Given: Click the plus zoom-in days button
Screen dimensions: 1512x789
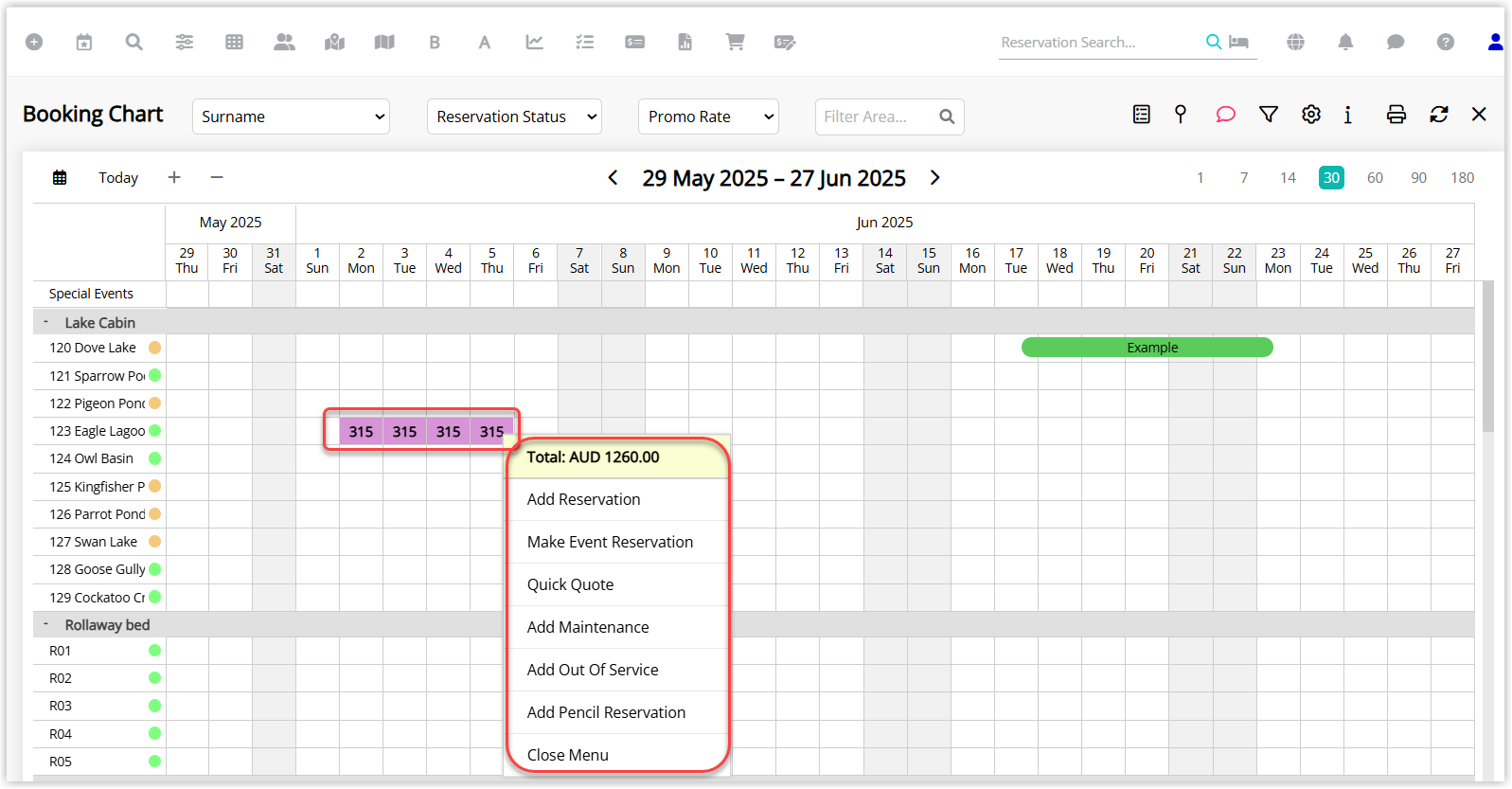Looking at the screenshot, I should tap(174, 177).
